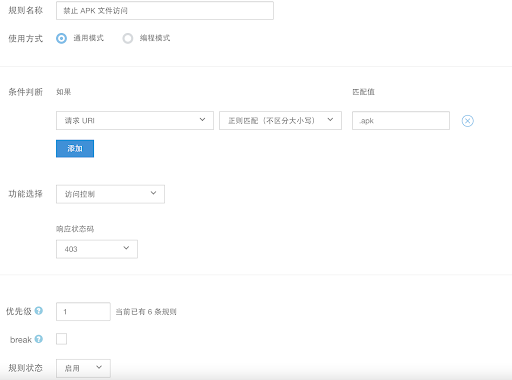Click the .apk match value field
This screenshot has height=380, width=512.
401,120
